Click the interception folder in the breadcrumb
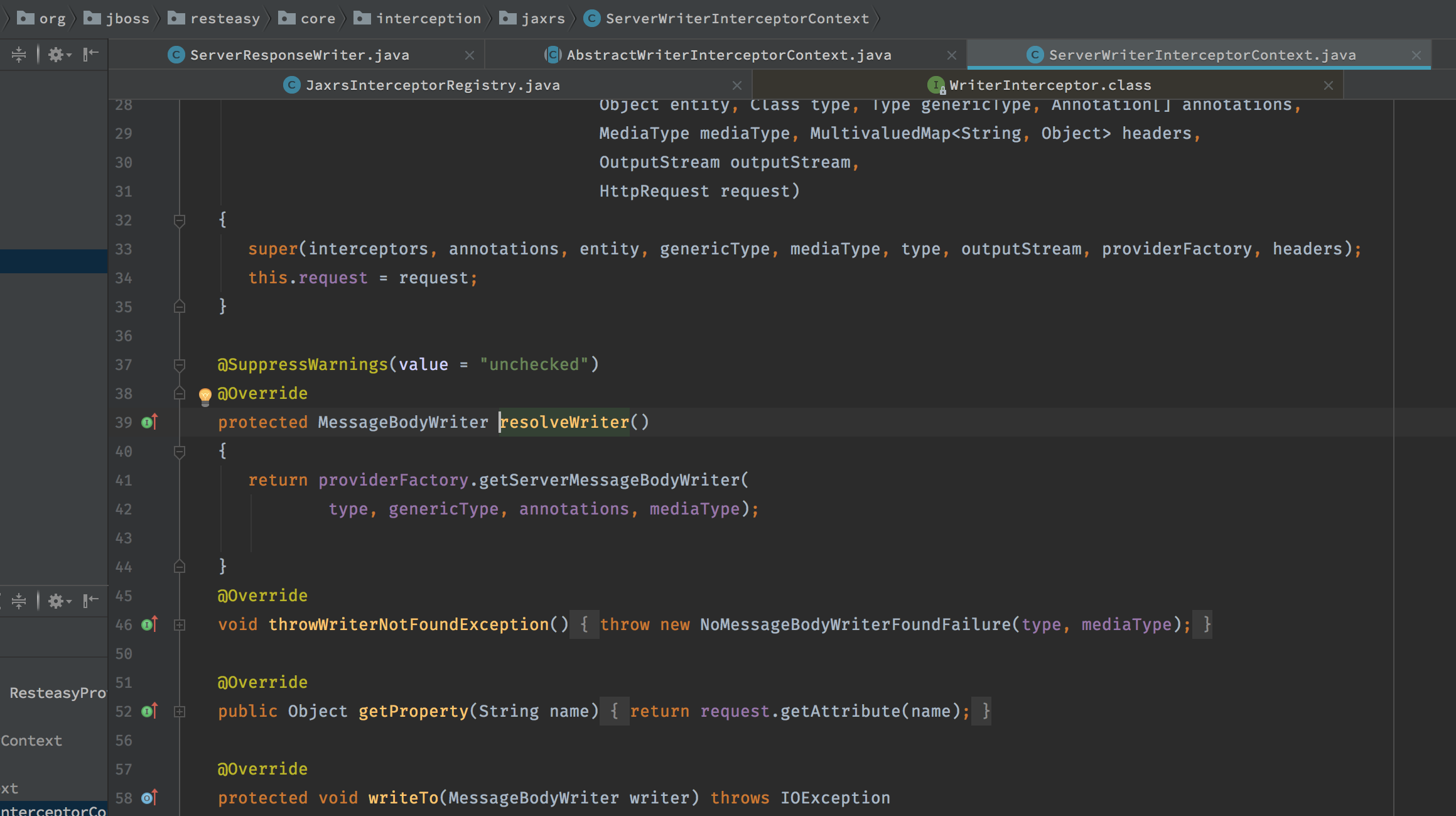Image resolution: width=1456 pixels, height=816 pixels. (x=428, y=19)
